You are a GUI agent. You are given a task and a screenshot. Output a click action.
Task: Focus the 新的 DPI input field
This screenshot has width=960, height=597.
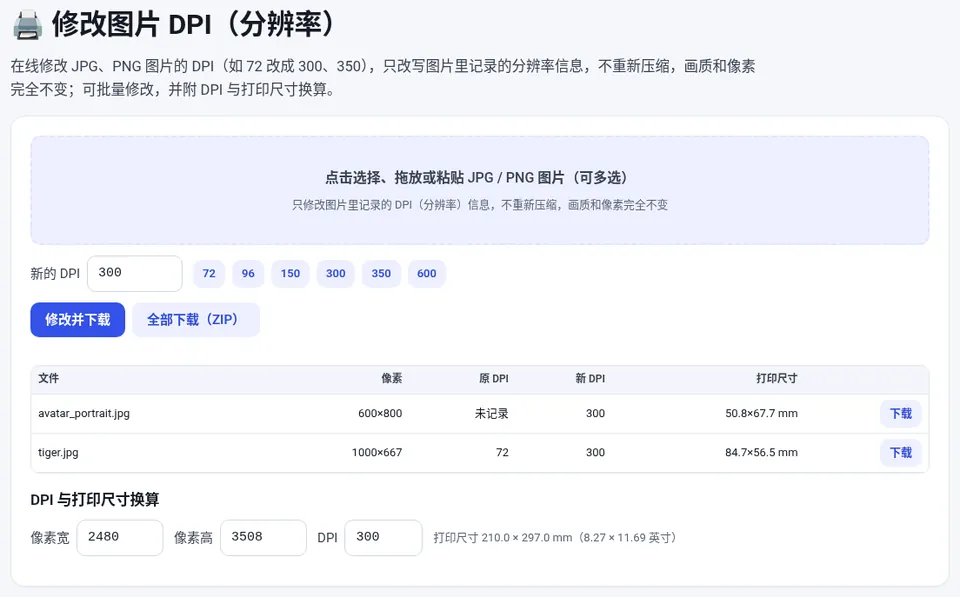[x=135, y=273]
